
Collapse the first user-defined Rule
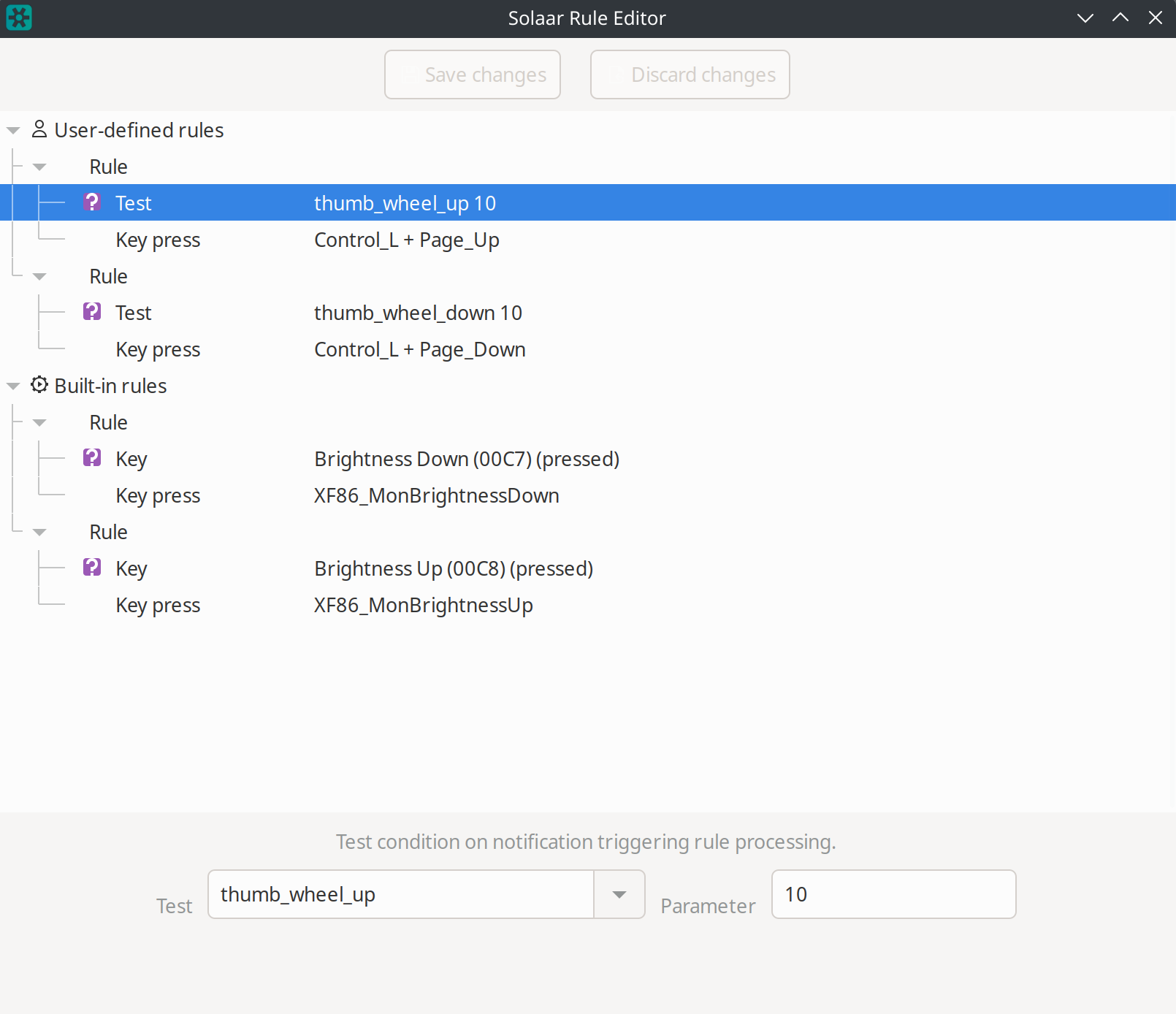[x=39, y=167]
